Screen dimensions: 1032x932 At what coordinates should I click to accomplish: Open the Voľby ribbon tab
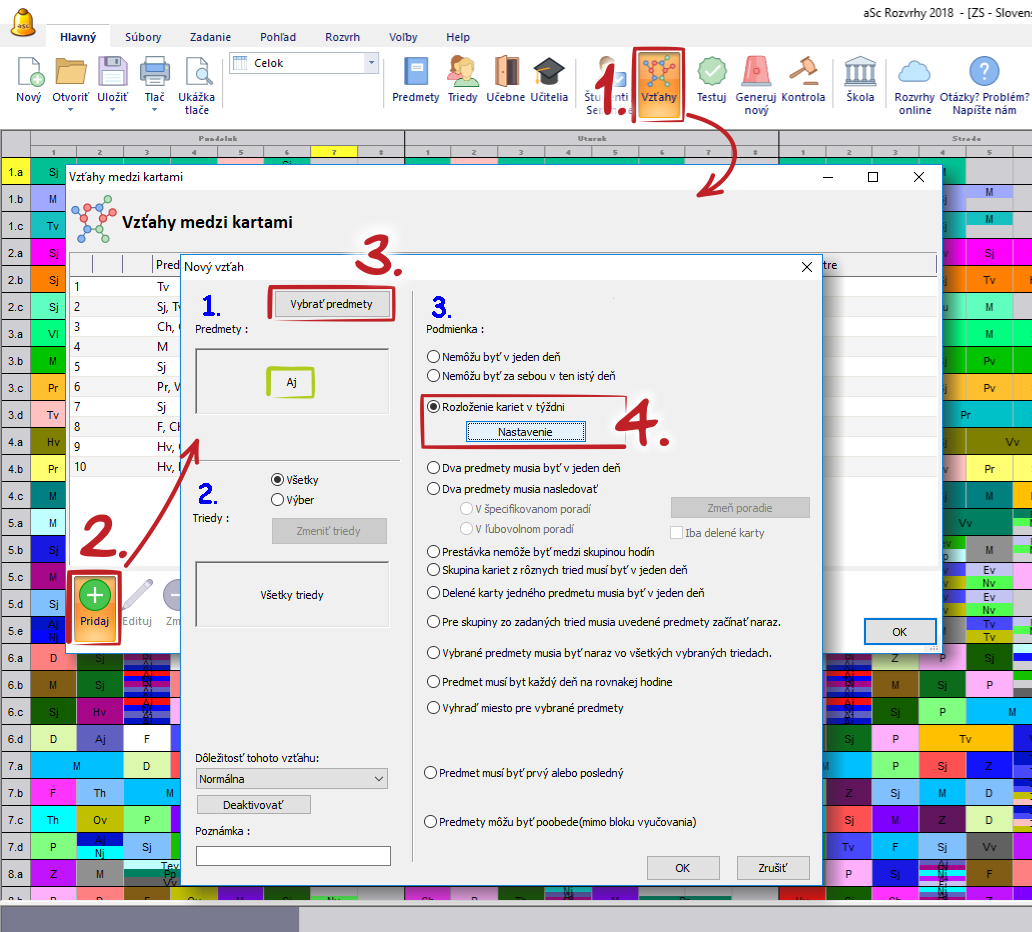pos(403,37)
